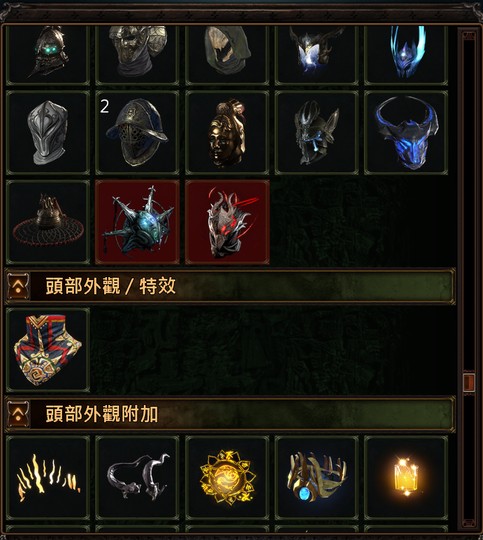Choose the blue twin-plume crystal helmet

[406, 53]
